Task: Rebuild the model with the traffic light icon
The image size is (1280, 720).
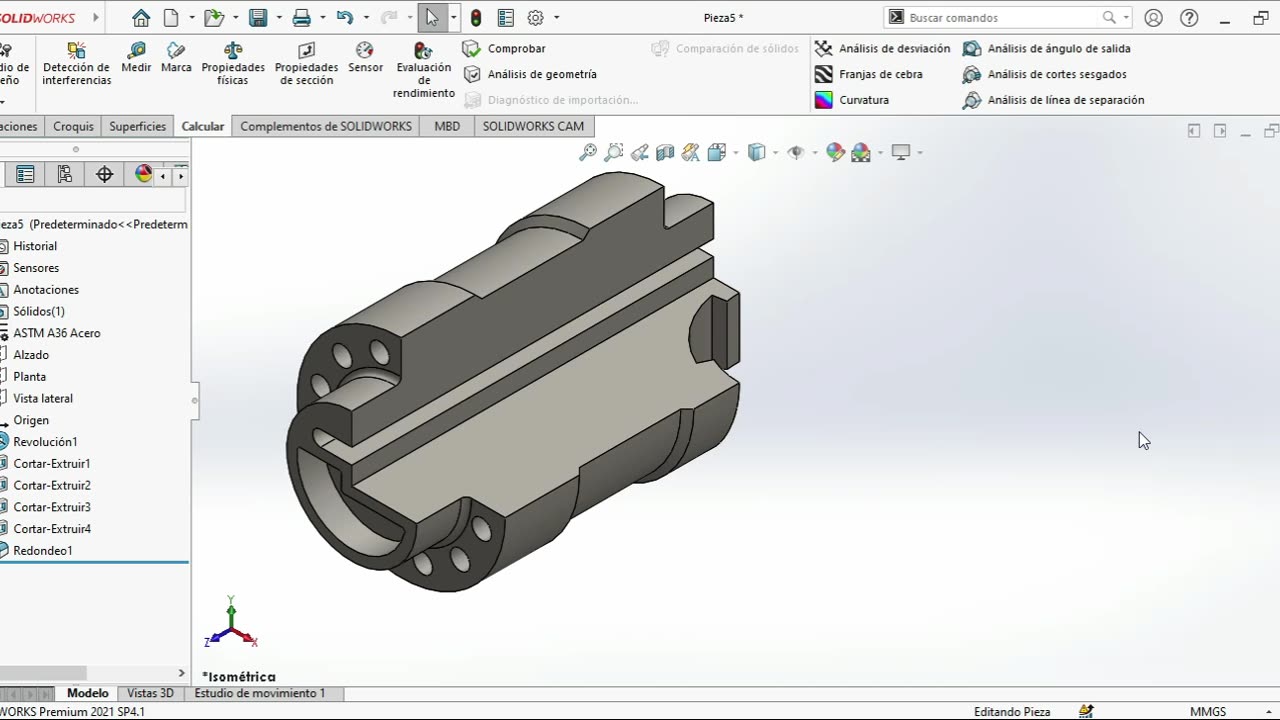Action: tap(476, 17)
